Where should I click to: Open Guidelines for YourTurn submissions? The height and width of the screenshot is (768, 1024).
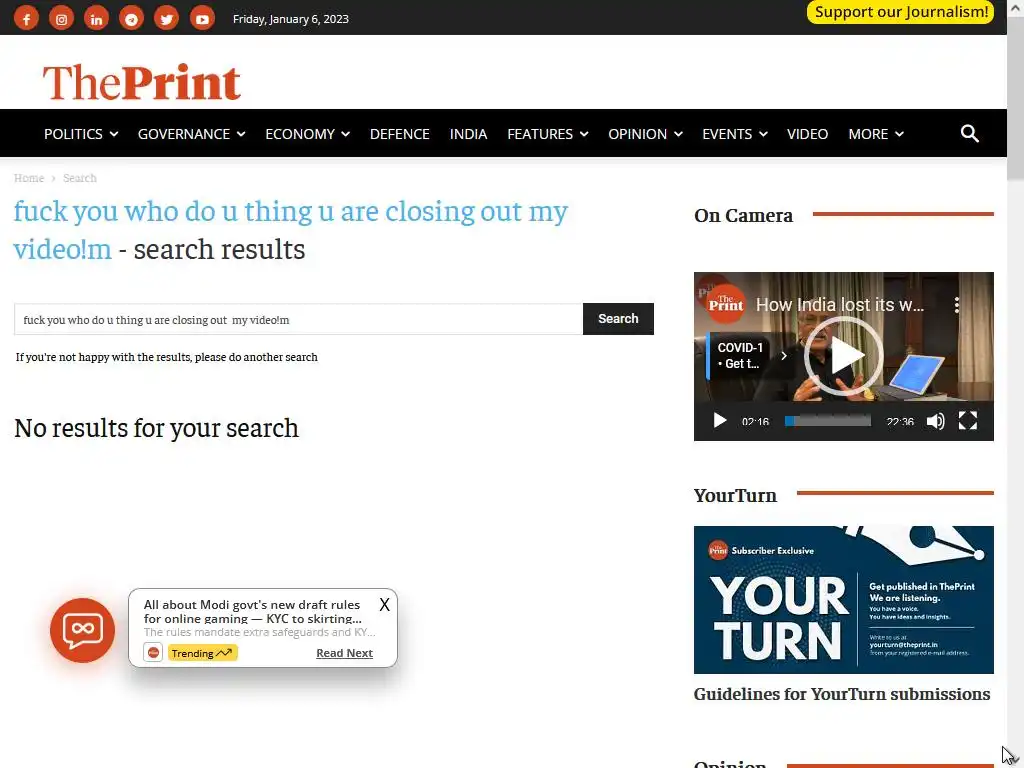click(x=842, y=694)
